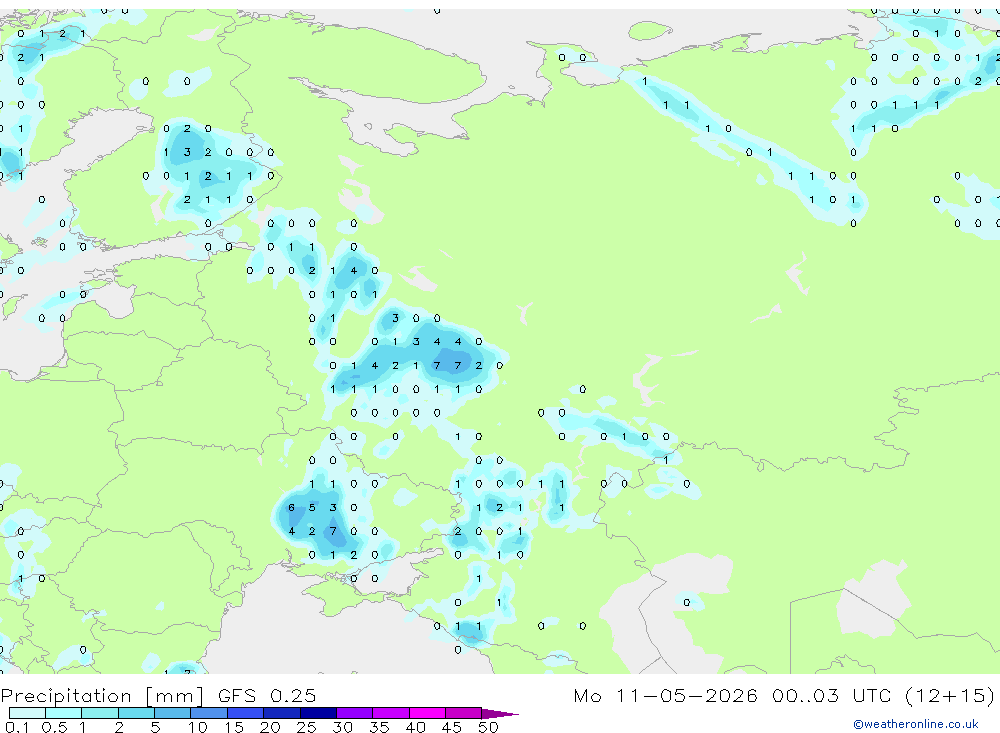Pick the 15–20 mm legend color swatch
The image size is (1000, 733).
click(245, 713)
